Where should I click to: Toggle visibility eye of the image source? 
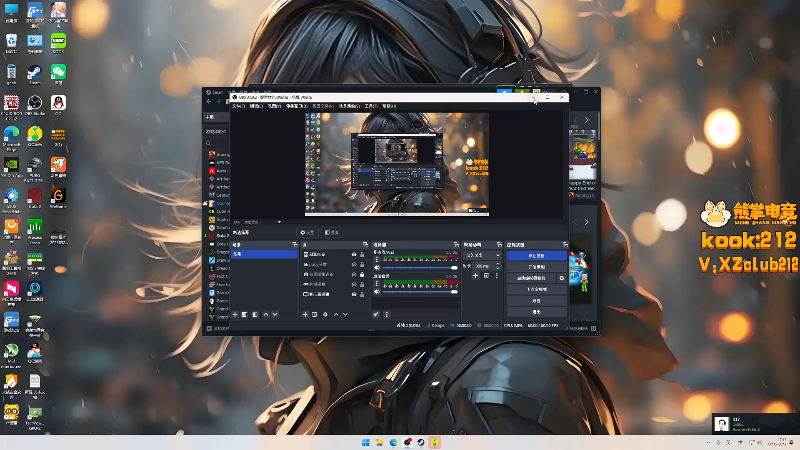pos(354,254)
